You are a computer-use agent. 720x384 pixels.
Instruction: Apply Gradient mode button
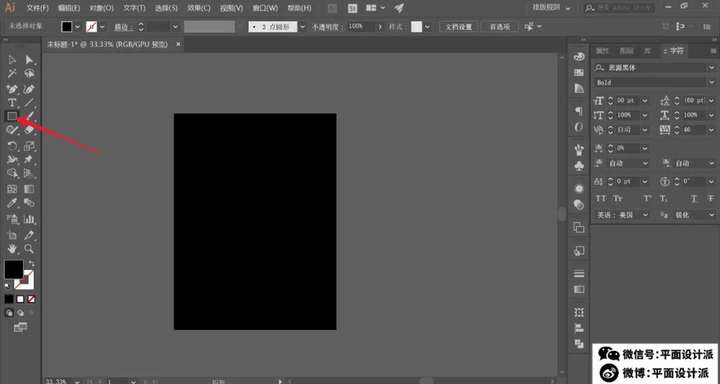[20, 299]
